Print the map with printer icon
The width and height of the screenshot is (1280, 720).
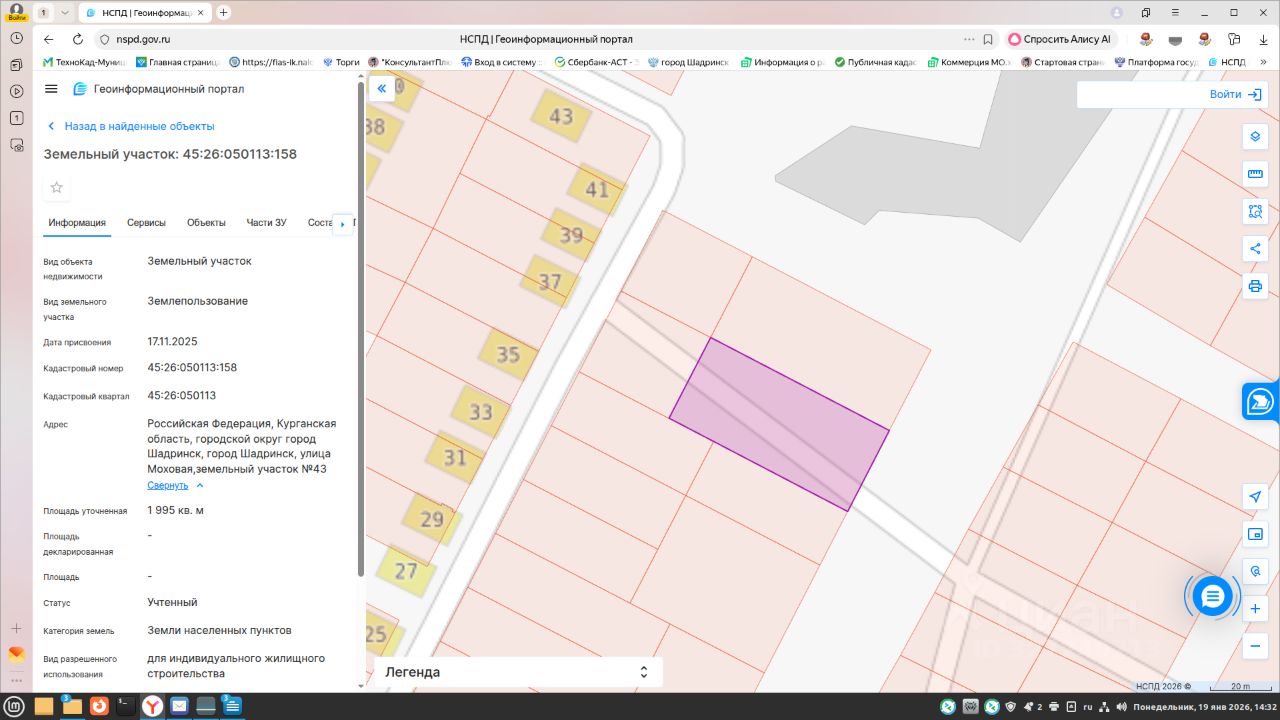tap(1255, 286)
